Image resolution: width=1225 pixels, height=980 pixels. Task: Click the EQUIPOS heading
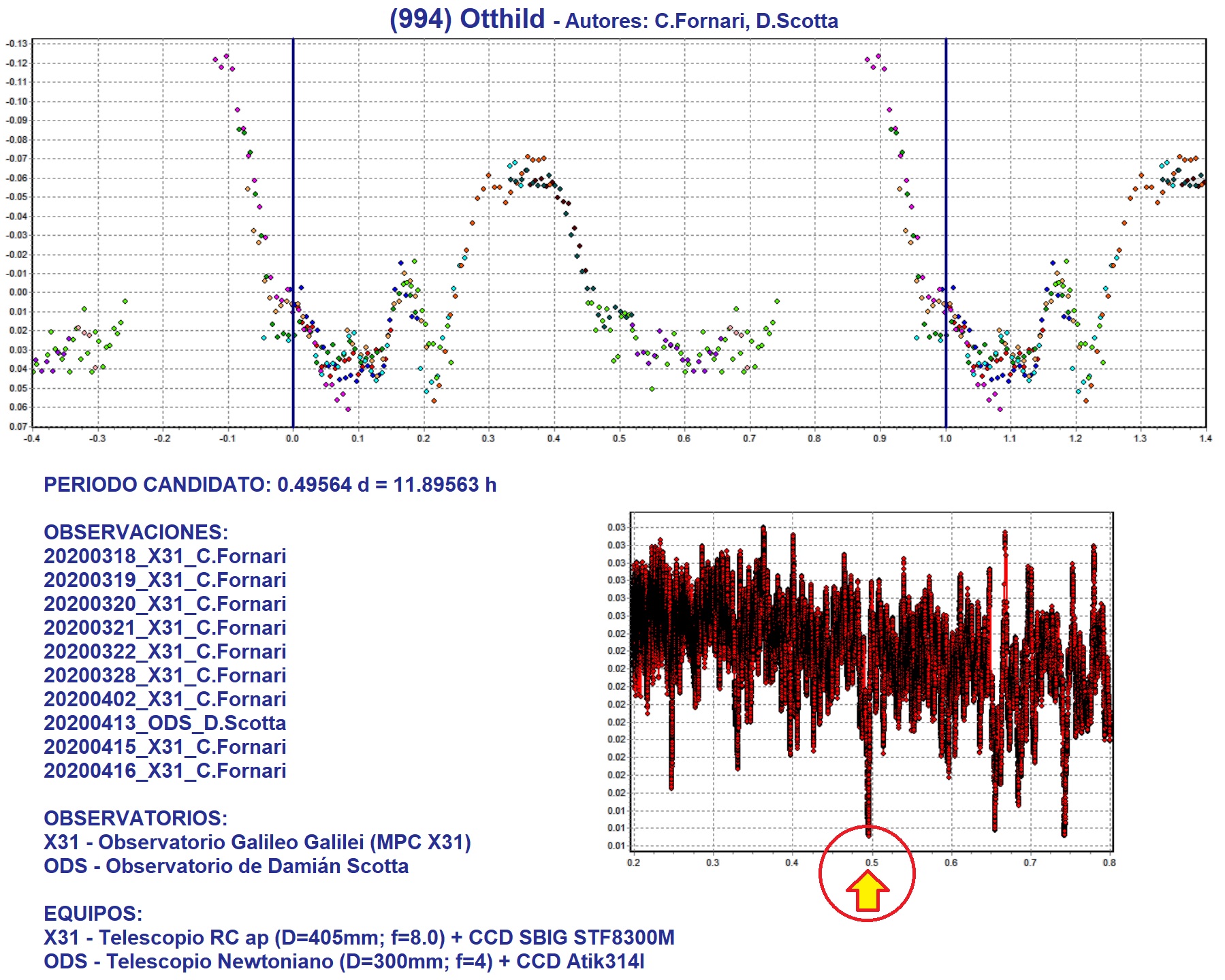(93, 913)
